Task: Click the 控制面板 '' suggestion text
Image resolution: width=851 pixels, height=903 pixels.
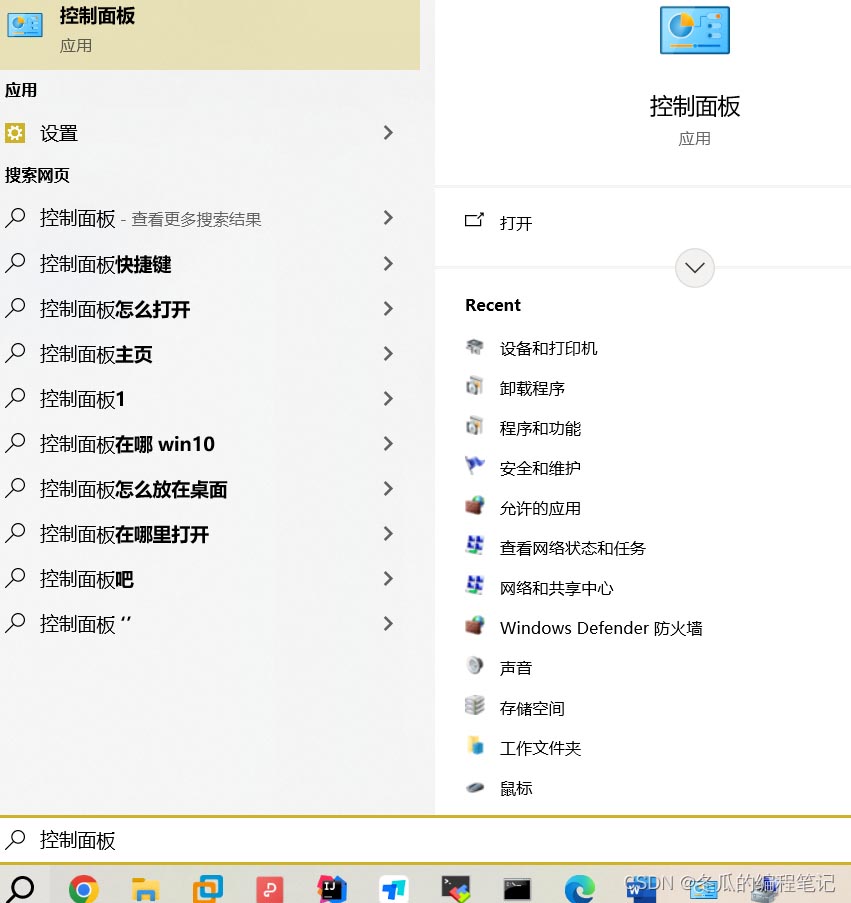Action: [85, 624]
